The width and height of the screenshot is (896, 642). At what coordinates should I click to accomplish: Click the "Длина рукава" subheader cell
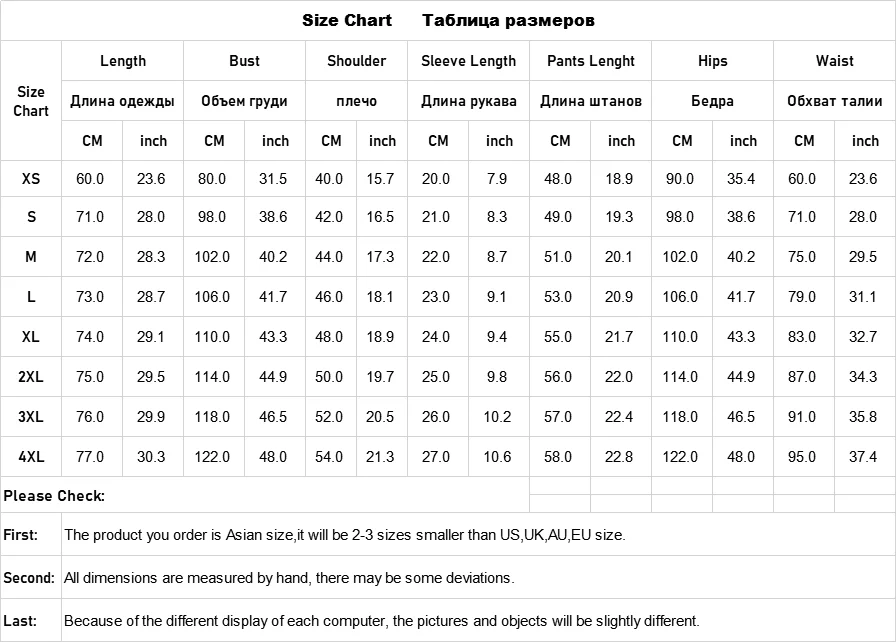(468, 101)
